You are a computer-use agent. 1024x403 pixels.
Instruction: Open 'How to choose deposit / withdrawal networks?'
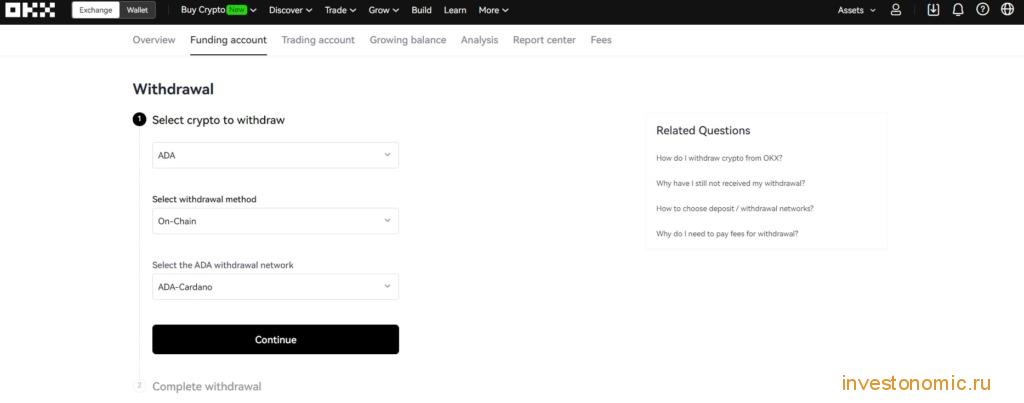tap(735, 208)
